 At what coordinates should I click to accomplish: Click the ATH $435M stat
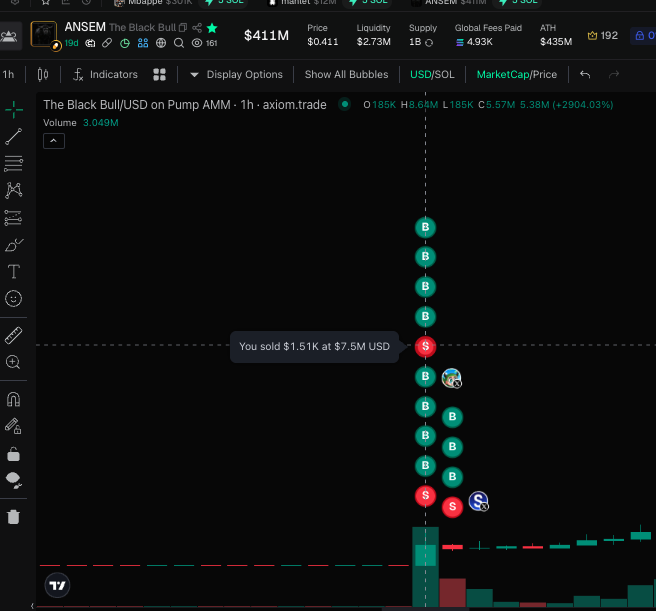(x=556, y=35)
